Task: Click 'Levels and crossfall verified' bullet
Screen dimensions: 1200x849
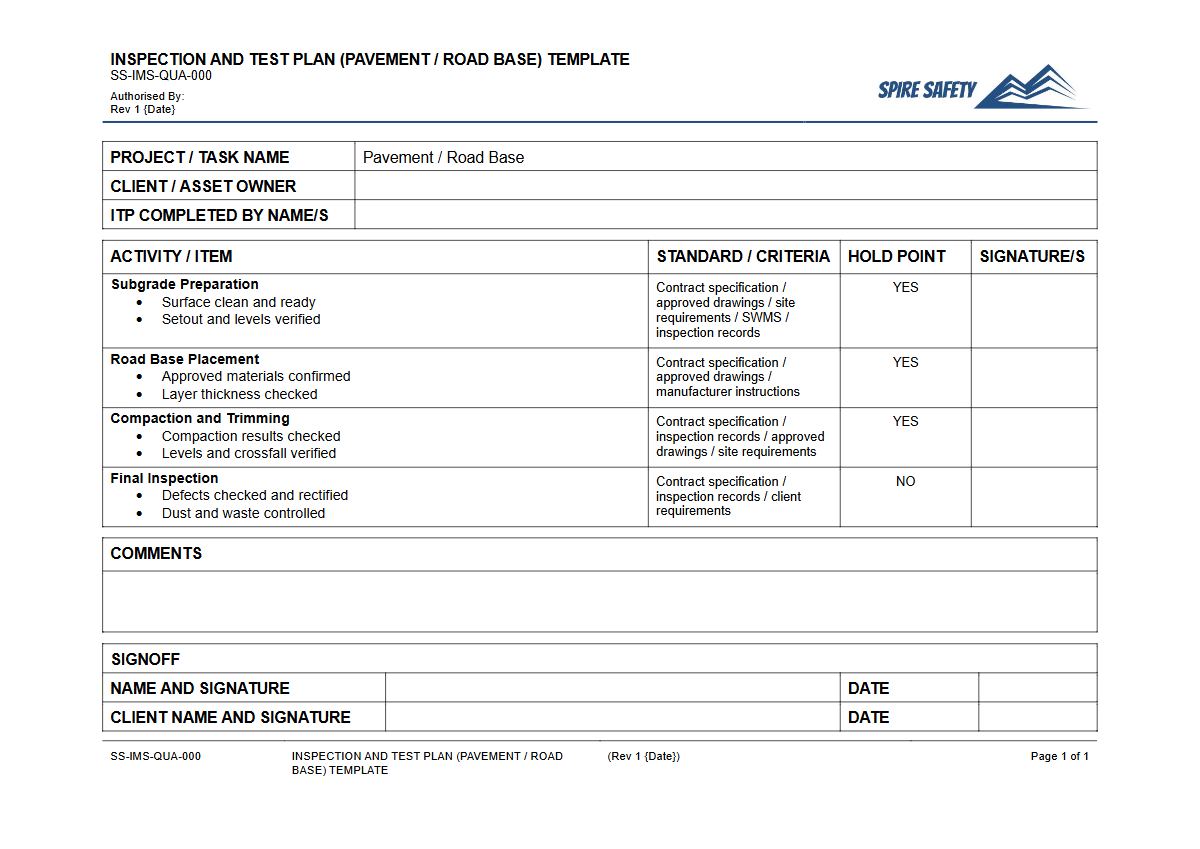Action: click(249, 453)
